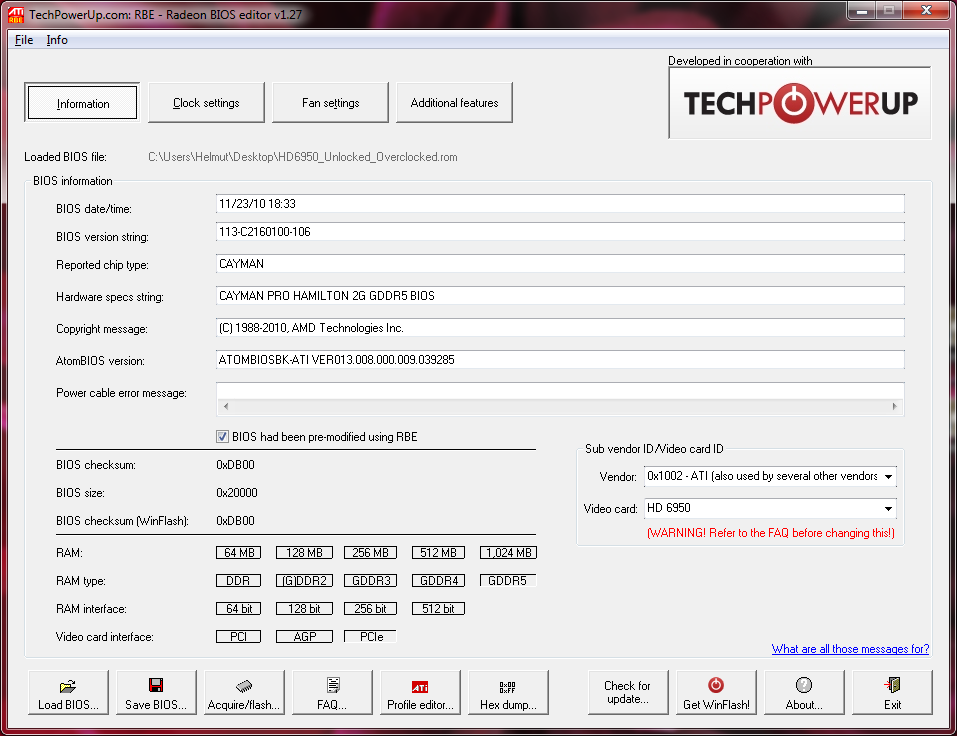Screen dimensions: 957x736
Task: Open Acquire/flash chip icon button
Action: [244, 692]
